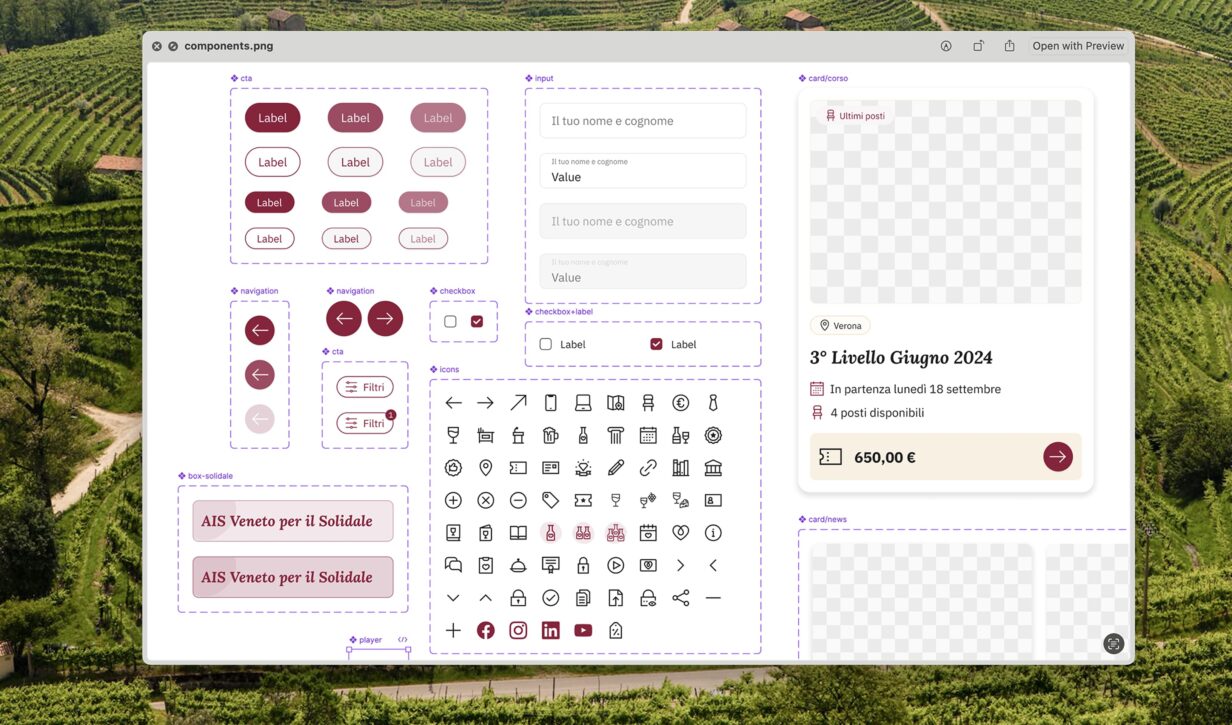Click the smartphone icon in the grid
This screenshot has height=725, width=1232.
click(x=550, y=403)
